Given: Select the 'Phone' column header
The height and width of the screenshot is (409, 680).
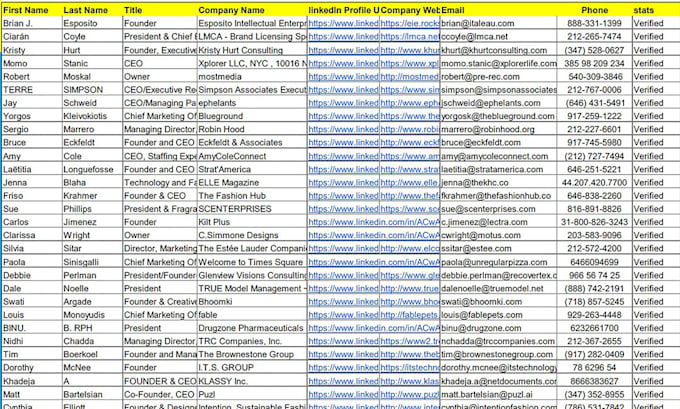Looking at the screenshot, I should pyautogui.click(x=594, y=10).
